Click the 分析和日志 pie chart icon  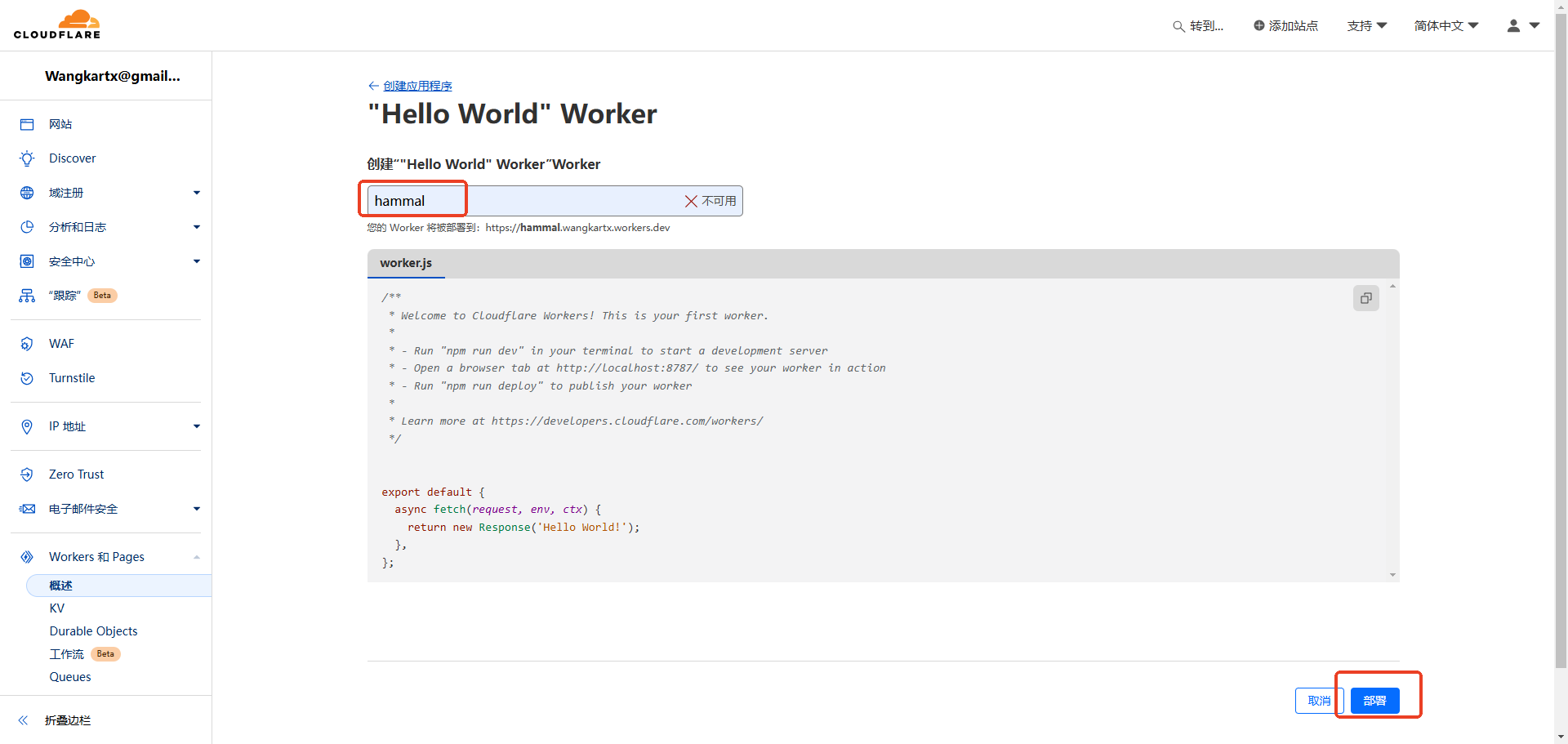pos(27,227)
